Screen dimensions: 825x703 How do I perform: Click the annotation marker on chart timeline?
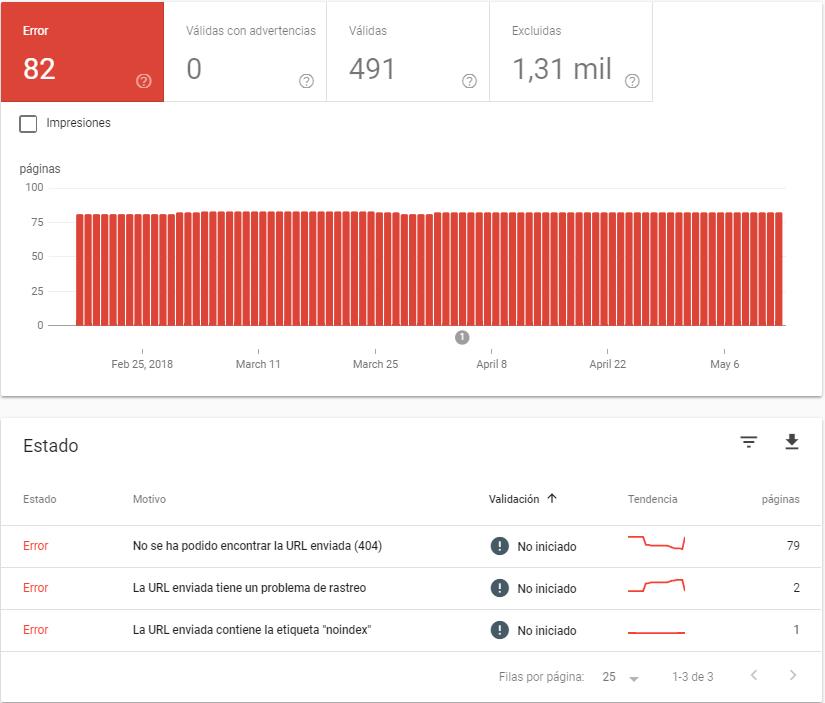pos(462,338)
